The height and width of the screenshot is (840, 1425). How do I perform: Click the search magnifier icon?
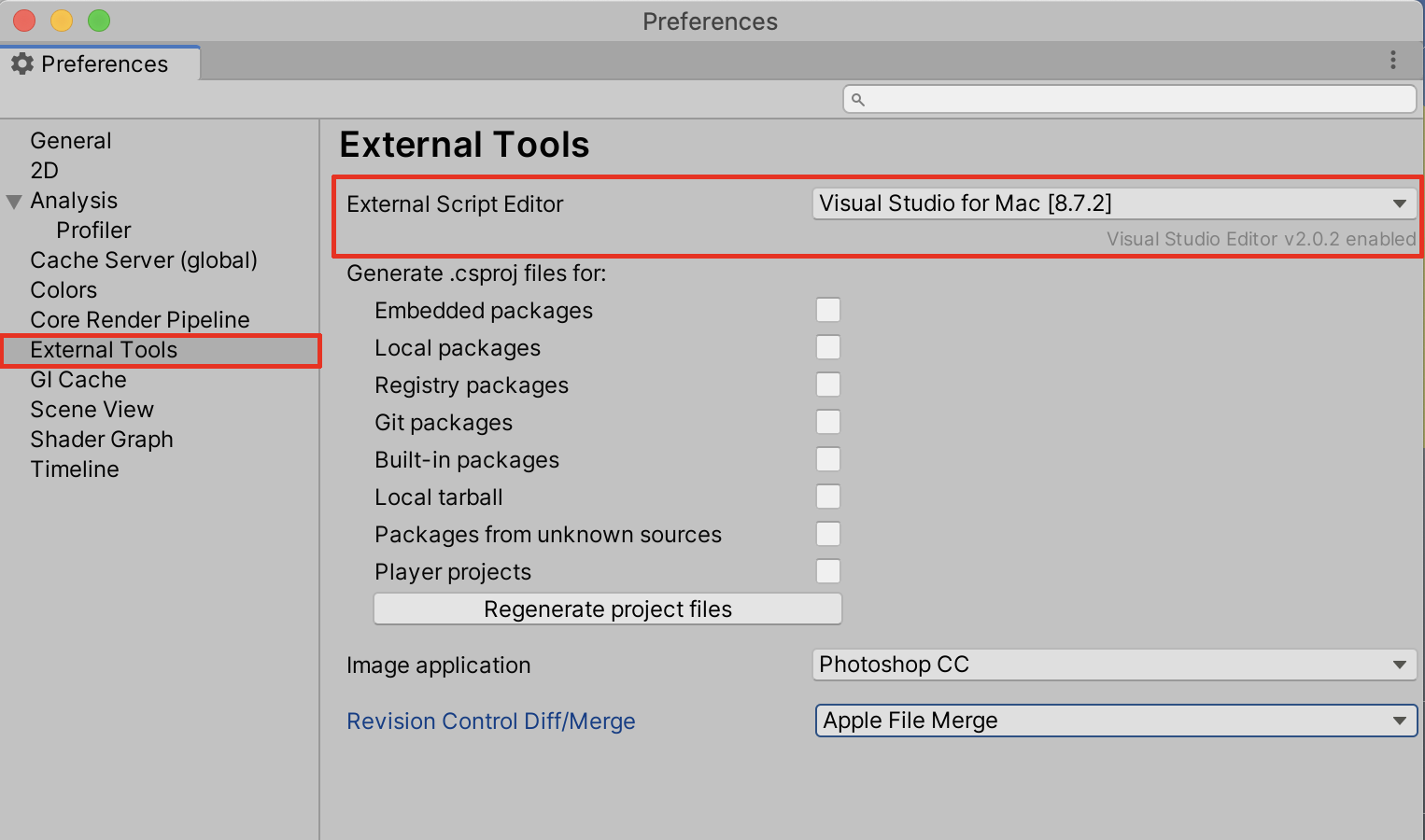(x=858, y=99)
